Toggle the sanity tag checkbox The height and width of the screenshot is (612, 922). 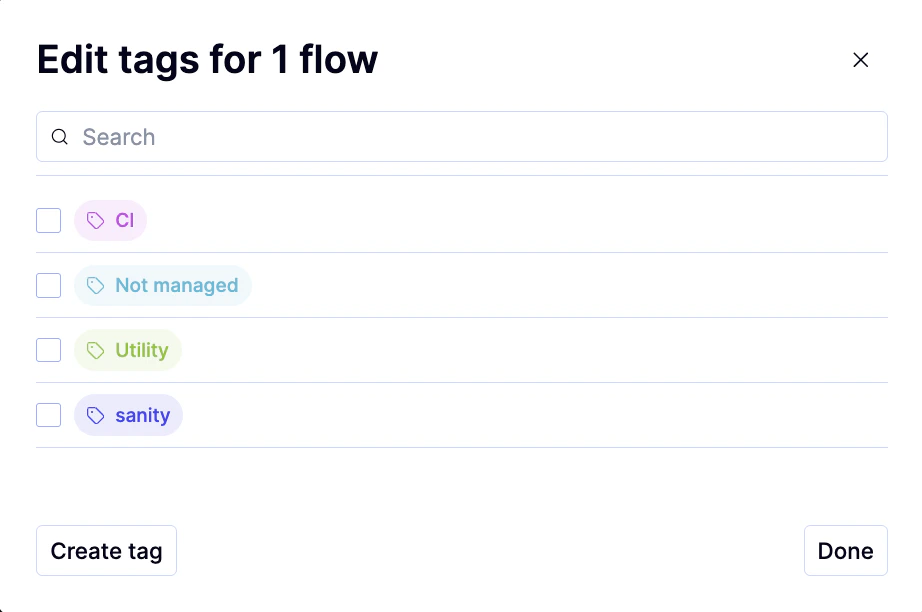click(x=48, y=415)
